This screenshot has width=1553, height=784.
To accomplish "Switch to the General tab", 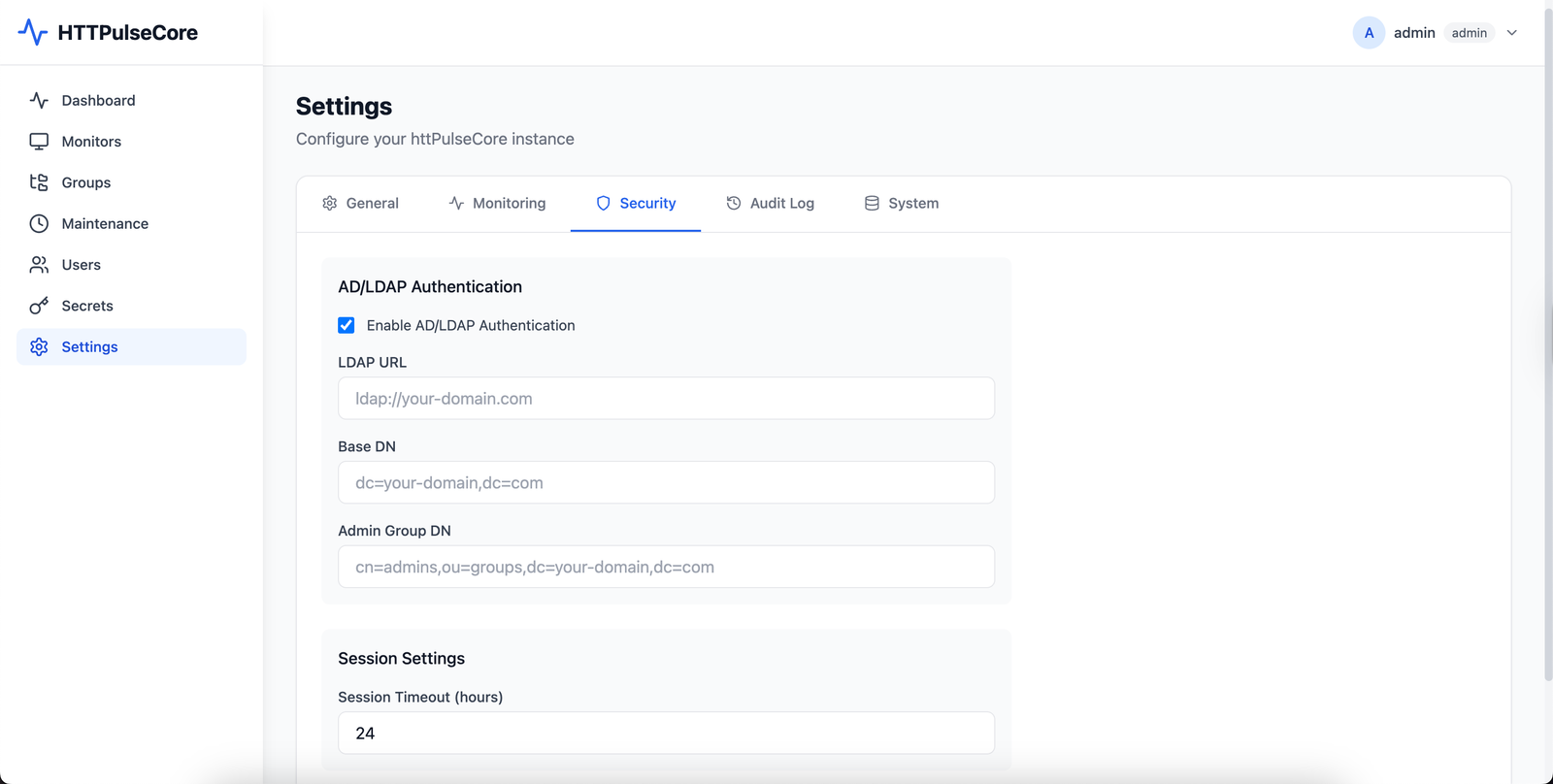I will click(x=360, y=204).
